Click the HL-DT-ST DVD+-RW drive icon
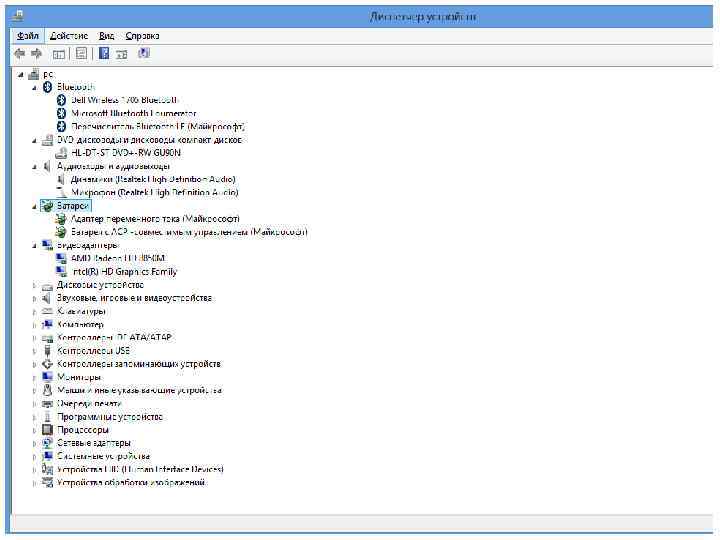This screenshot has height=540, width=720. point(61,153)
